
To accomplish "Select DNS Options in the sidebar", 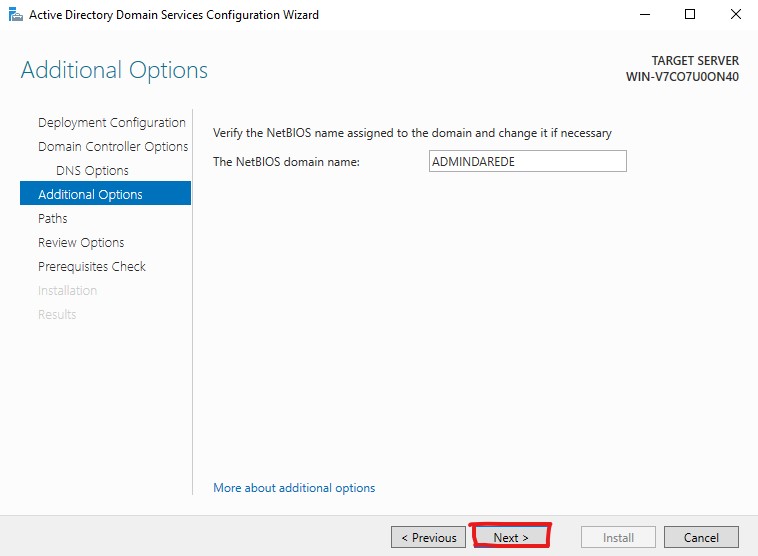I will pos(92,171).
